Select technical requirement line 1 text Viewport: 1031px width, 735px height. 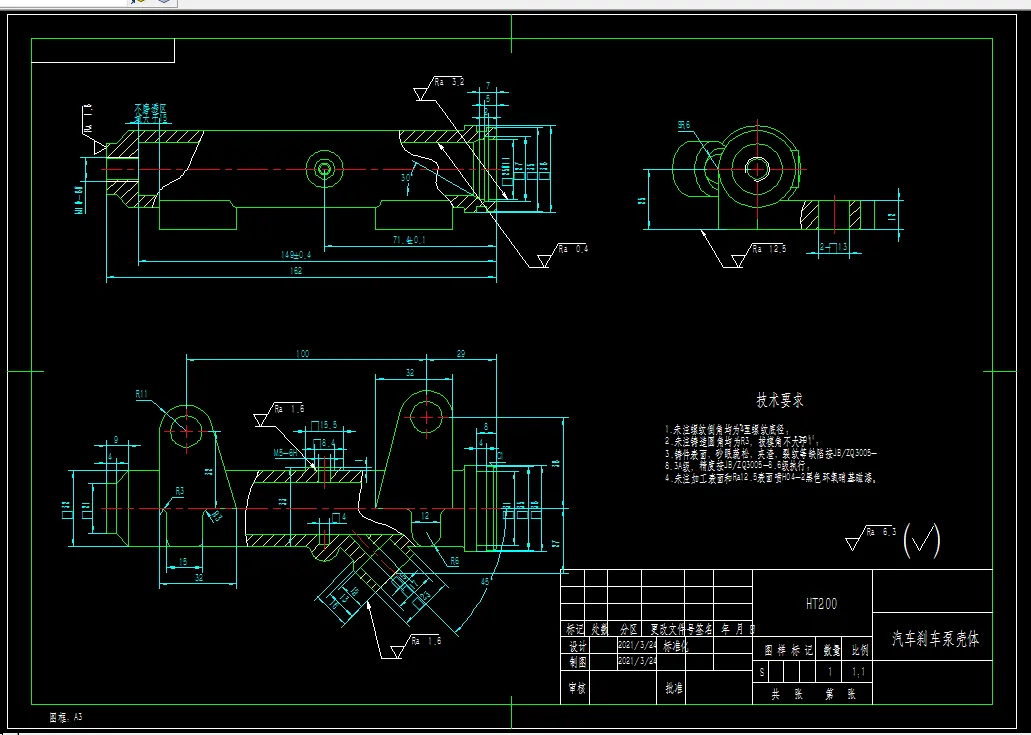click(728, 429)
